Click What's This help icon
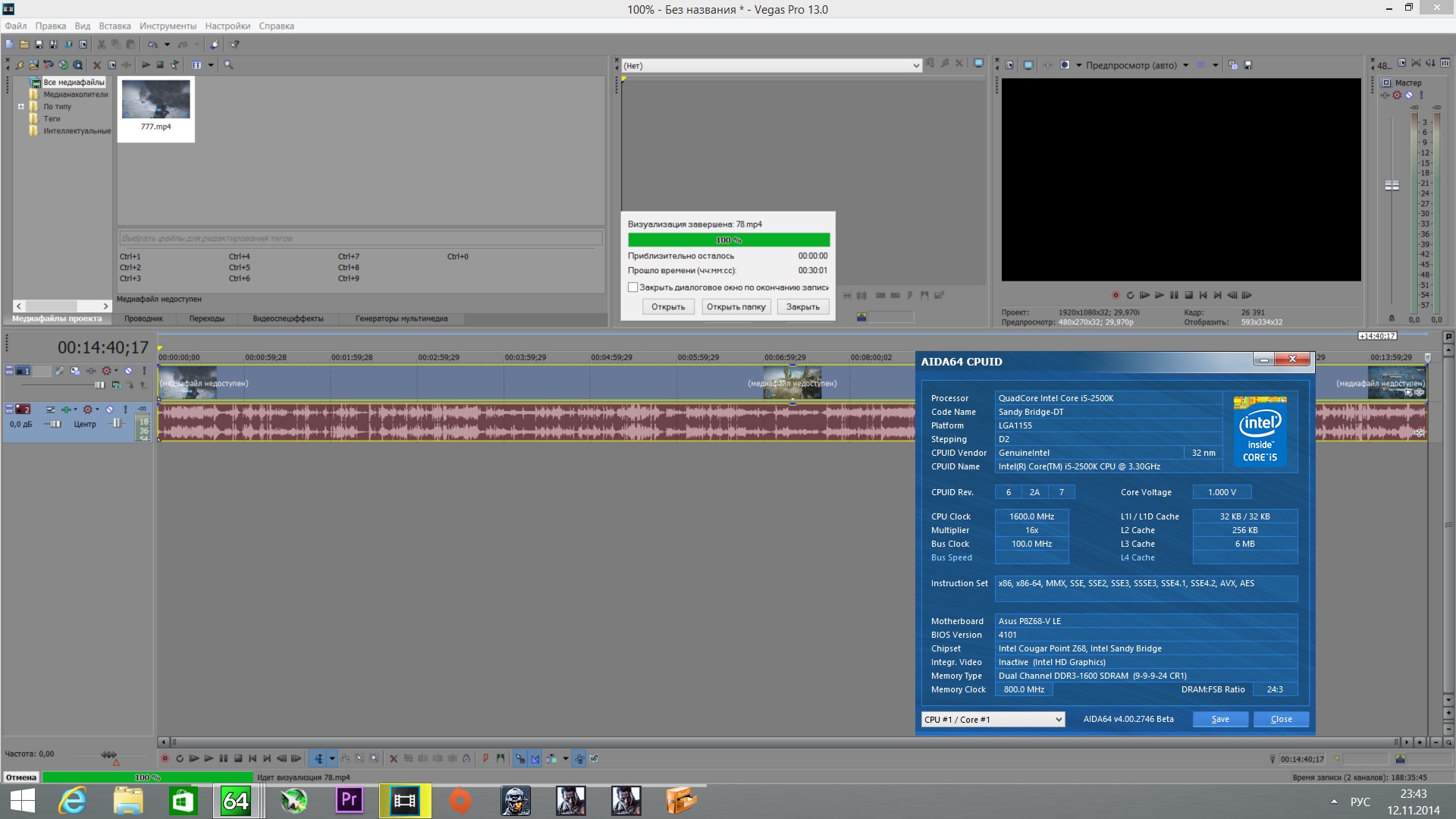The height and width of the screenshot is (819, 1456). 235,45
